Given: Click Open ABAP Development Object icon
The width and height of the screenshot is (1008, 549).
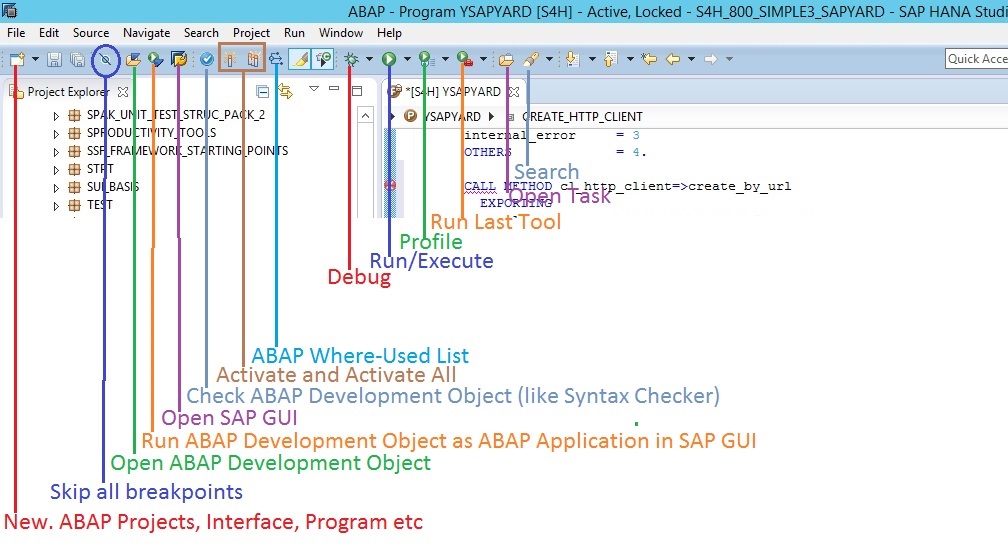Looking at the screenshot, I should pos(133,60).
